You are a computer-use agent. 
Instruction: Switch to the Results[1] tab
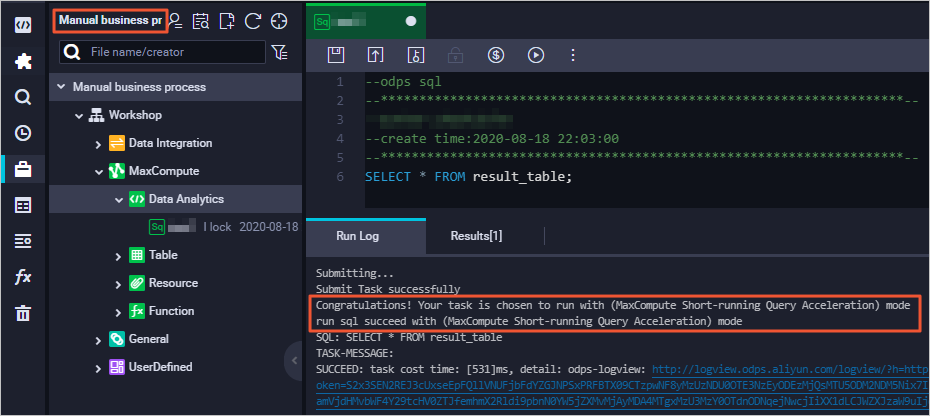(476, 236)
